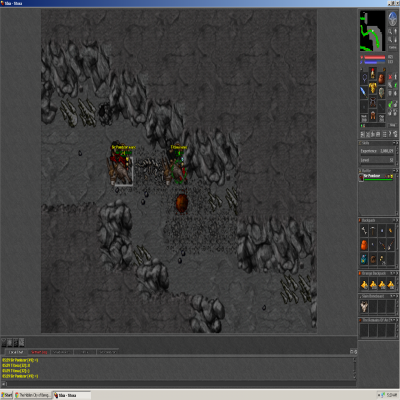Select the creature item in the slain corpse container
This screenshot has height=400, width=400.
(364, 306)
